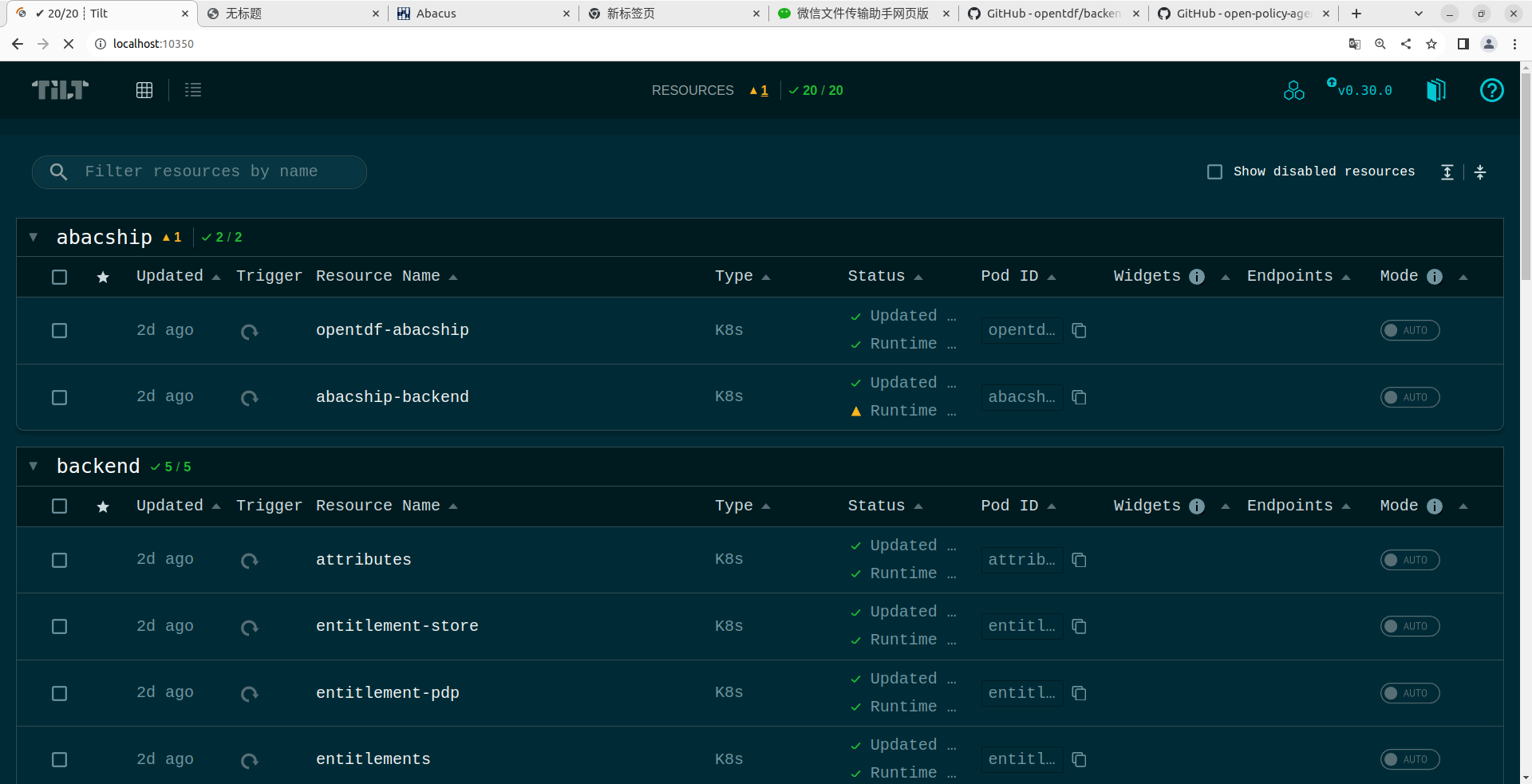This screenshot has height=784, width=1532.
Task: Select all resources in backend group
Action: point(59,506)
